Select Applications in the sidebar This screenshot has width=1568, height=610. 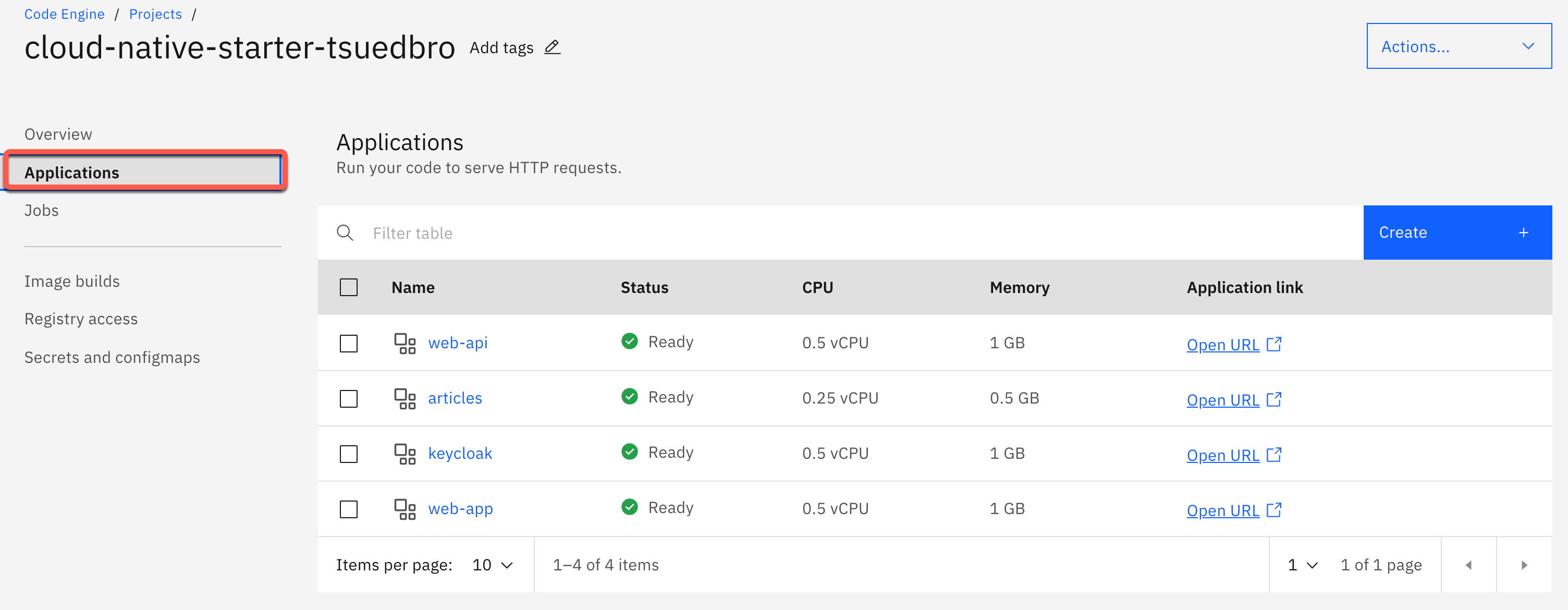144,172
